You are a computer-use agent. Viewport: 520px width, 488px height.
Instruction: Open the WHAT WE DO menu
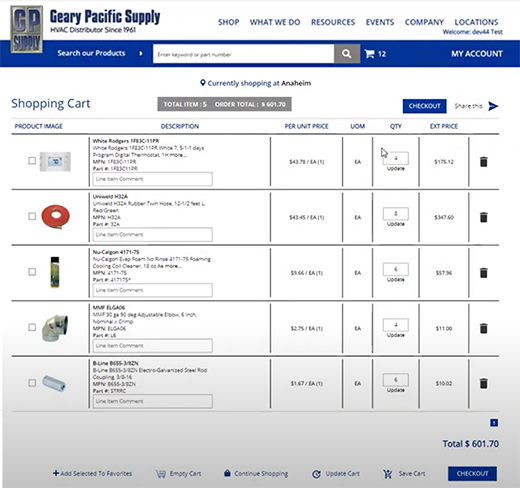(x=275, y=22)
